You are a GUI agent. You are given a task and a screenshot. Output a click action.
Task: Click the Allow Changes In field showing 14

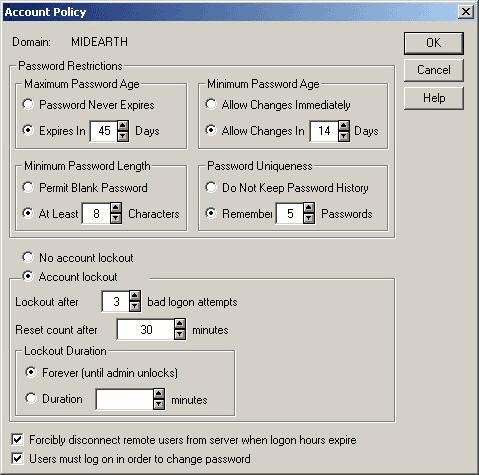[x=324, y=131]
